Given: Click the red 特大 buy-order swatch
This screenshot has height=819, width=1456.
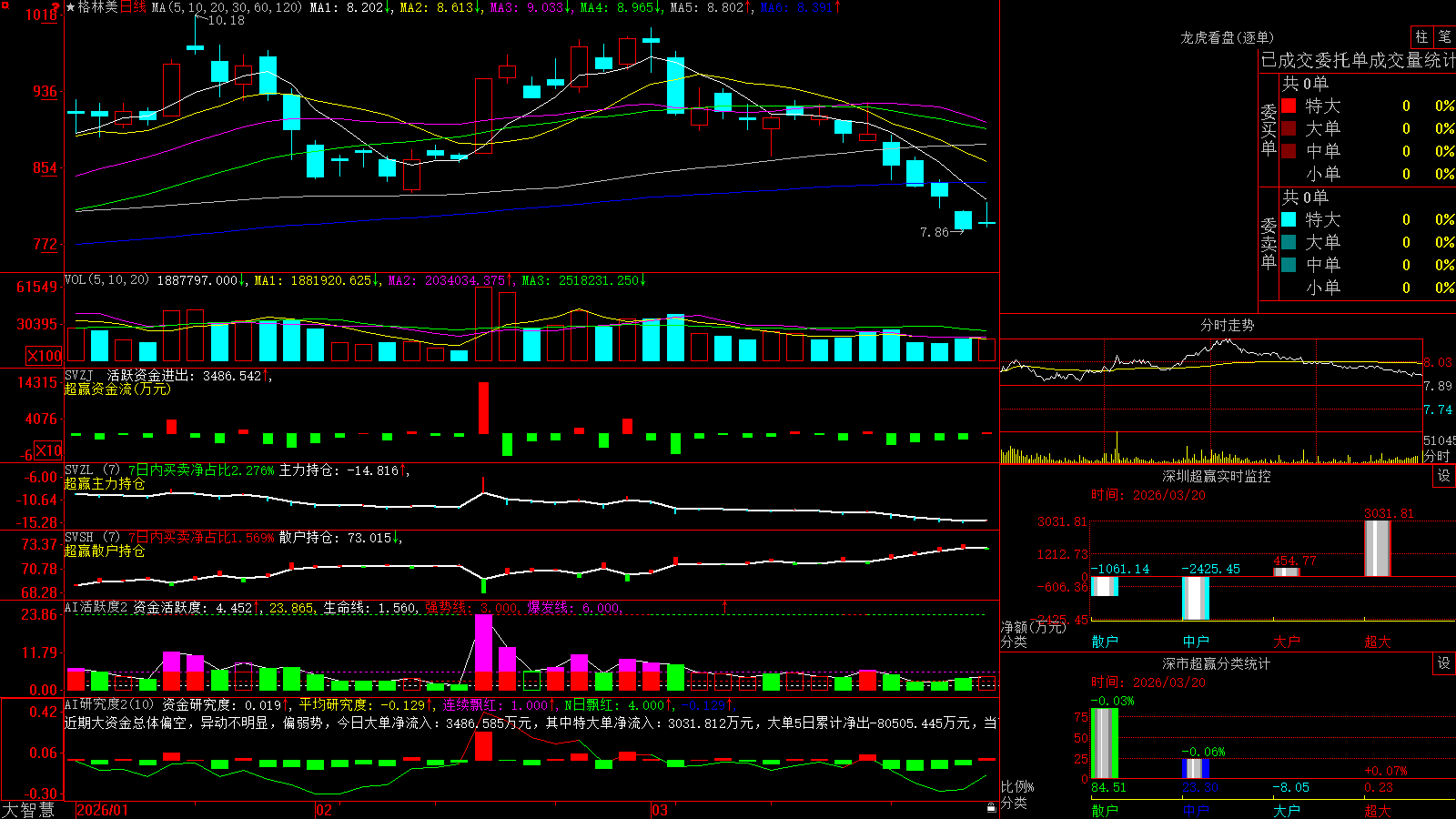Looking at the screenshot, I should pyautogui.click(x=1289, y=106).
